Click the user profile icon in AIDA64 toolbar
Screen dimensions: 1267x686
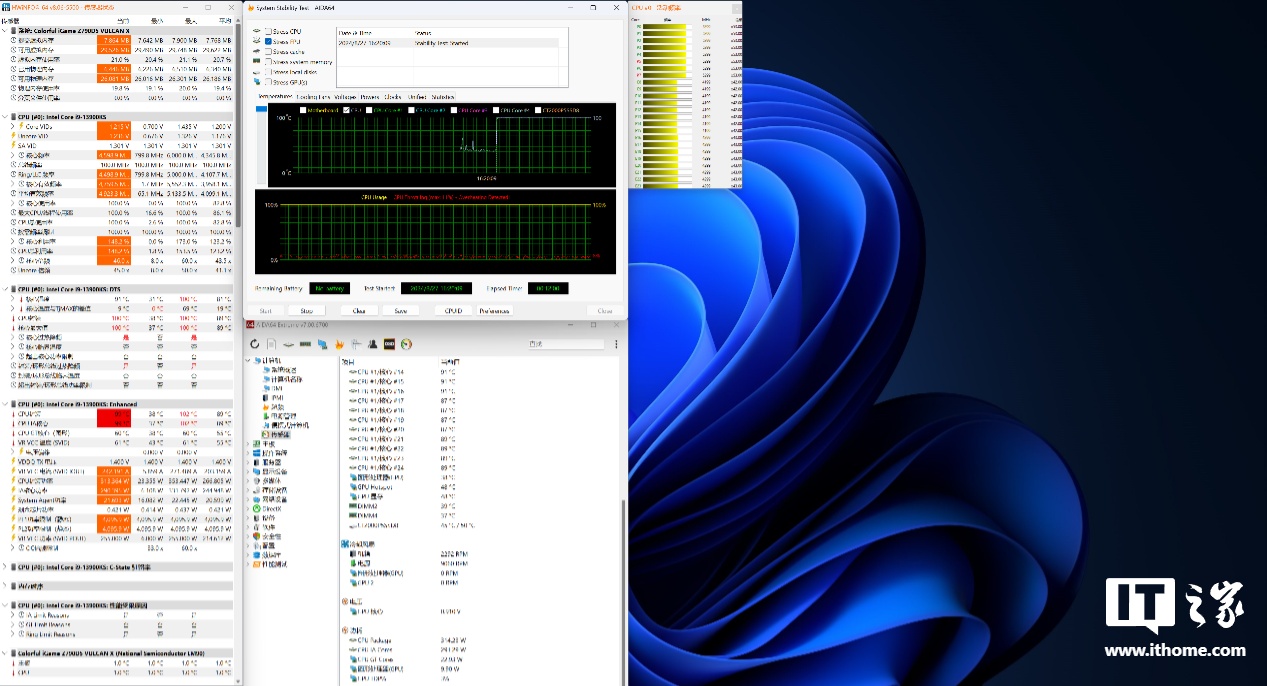(x=372, y=344)
